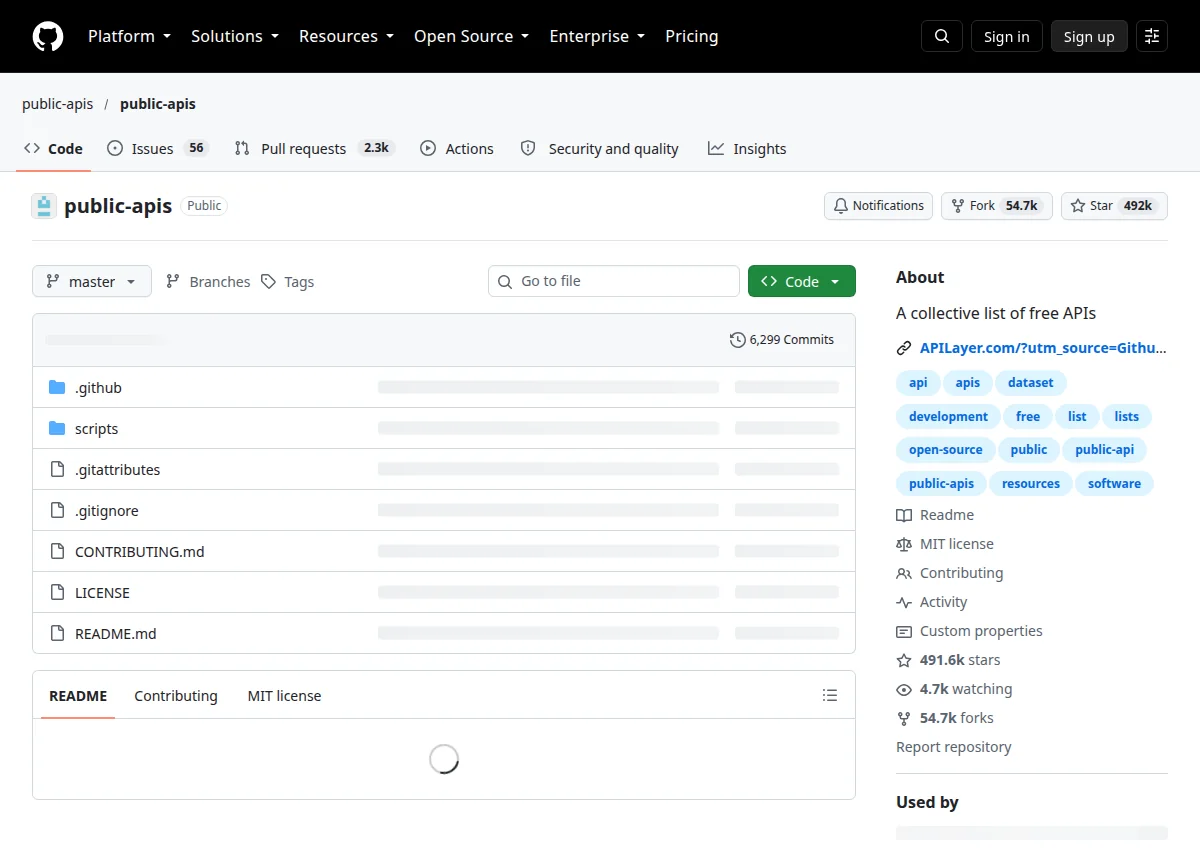Viewport: 1200px width, 850px height.
Task: Click the public-apis repository avatar
Action: pos(44,206)
